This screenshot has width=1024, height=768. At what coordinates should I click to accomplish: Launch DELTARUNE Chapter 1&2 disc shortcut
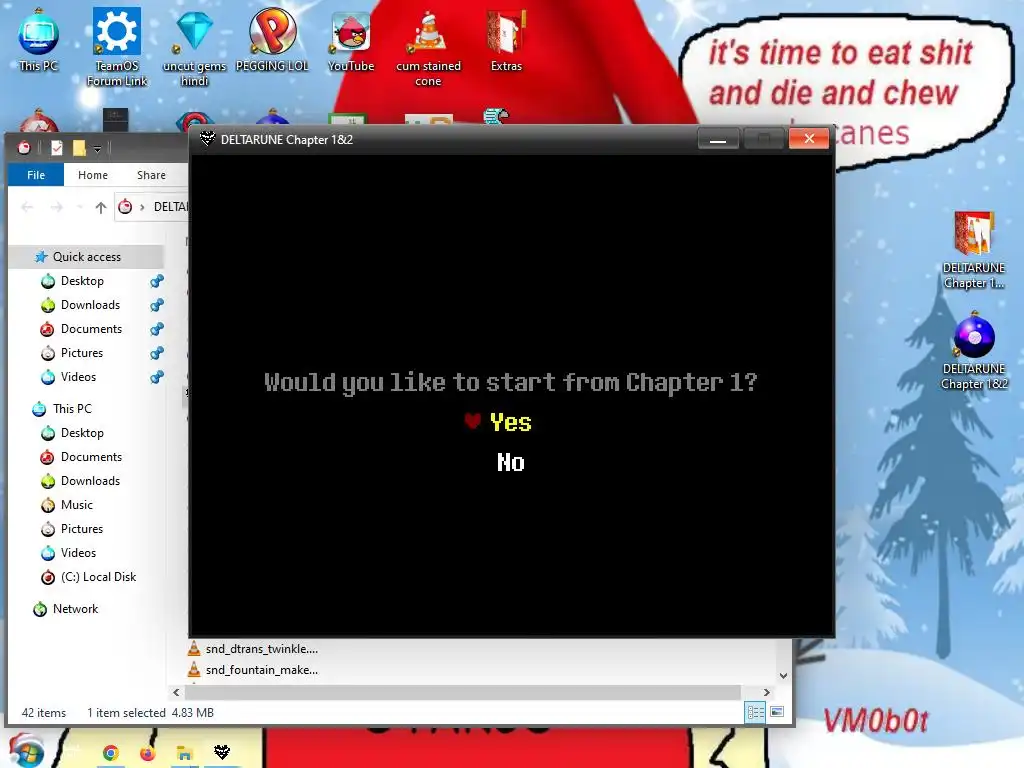click(x=974, y=353)
